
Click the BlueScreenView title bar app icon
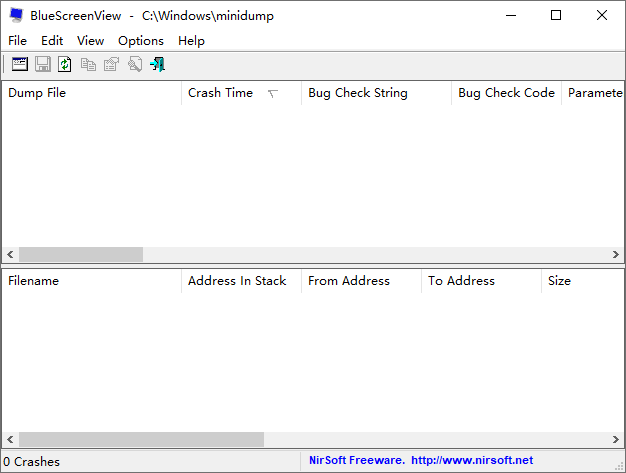tap(16, 15)
